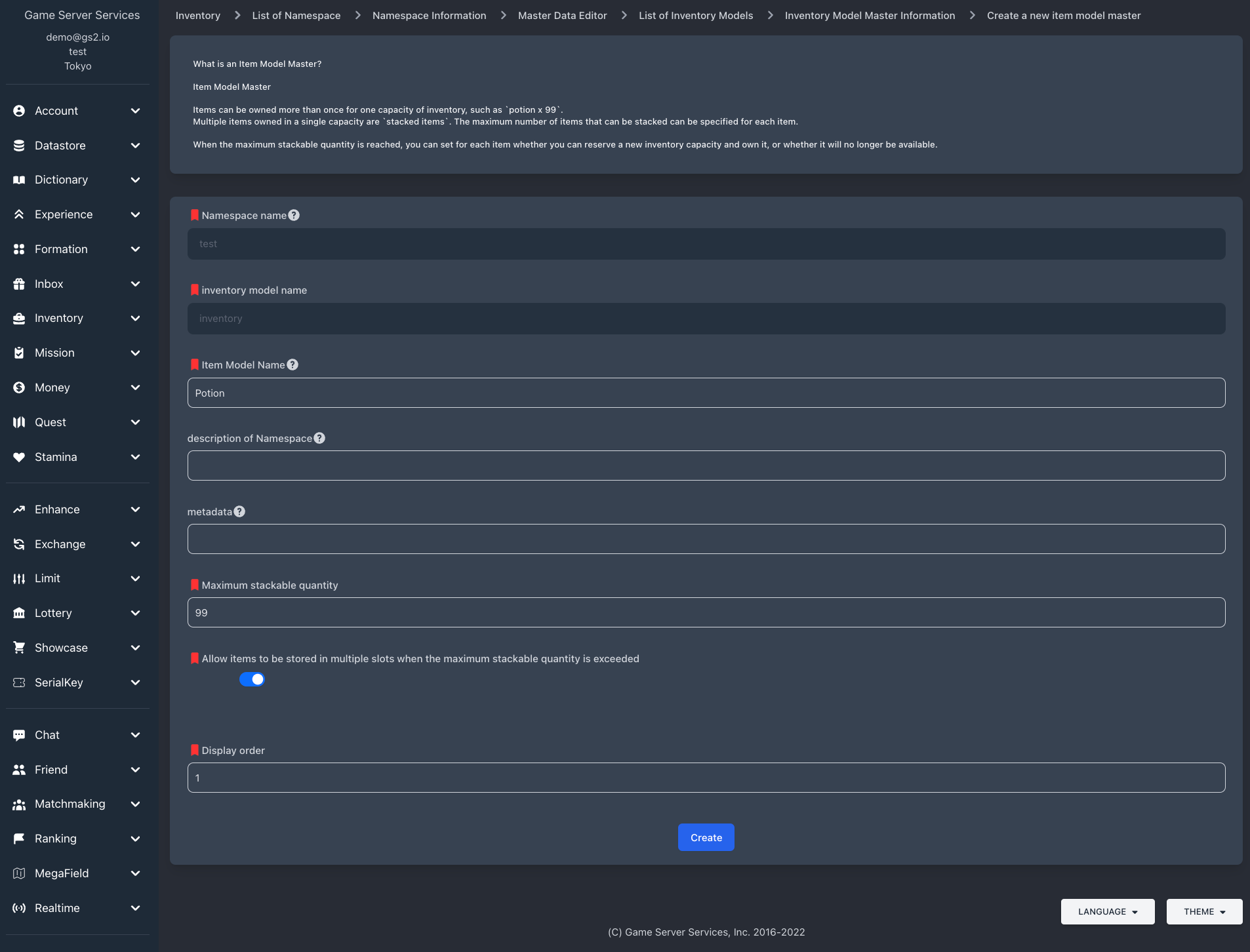The height and width of the screenshot is (952, 1250).
Task: Click the MegaField map icon
Action: click(x=19, y=873)
